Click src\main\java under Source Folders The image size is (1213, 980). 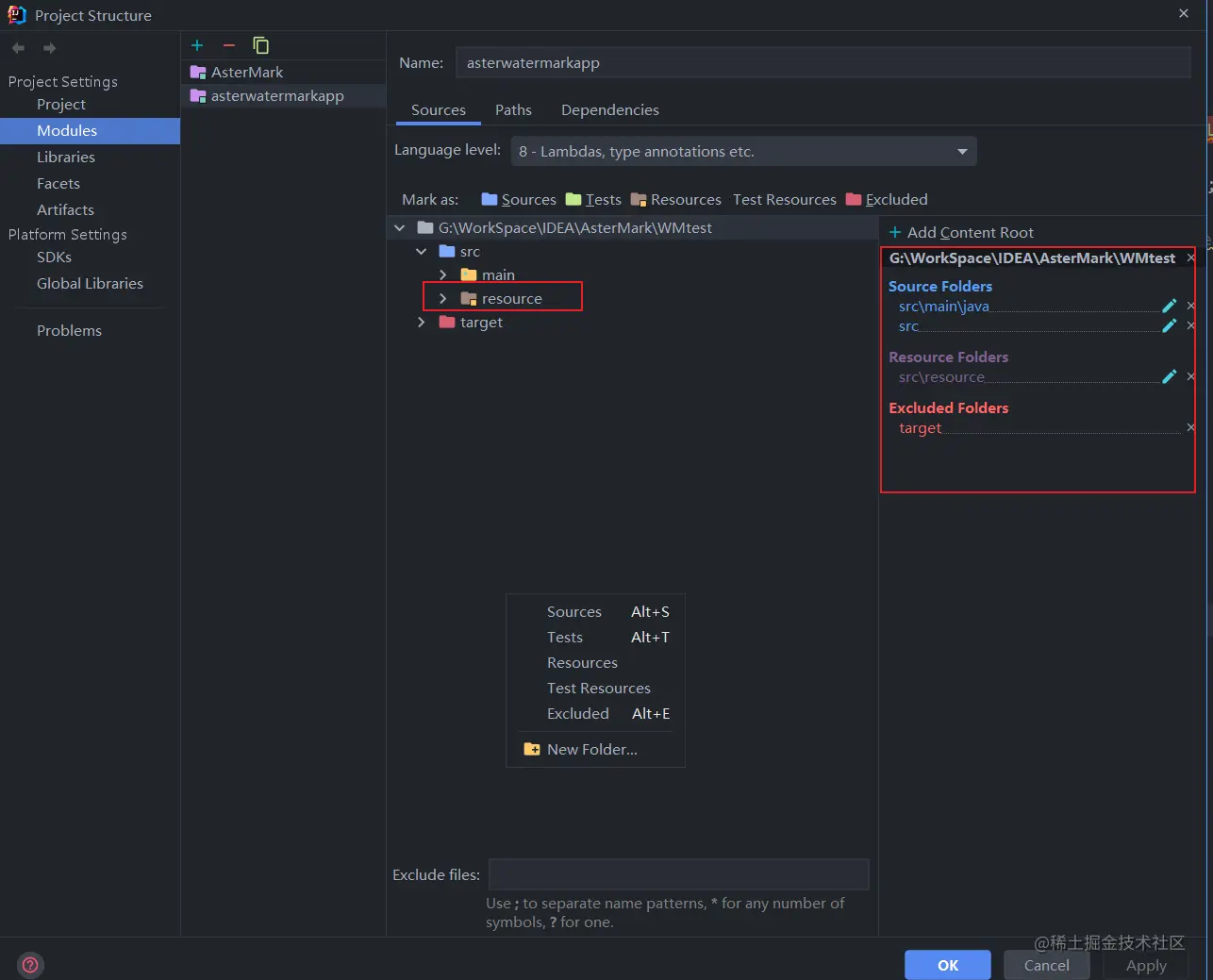point(943,306)
